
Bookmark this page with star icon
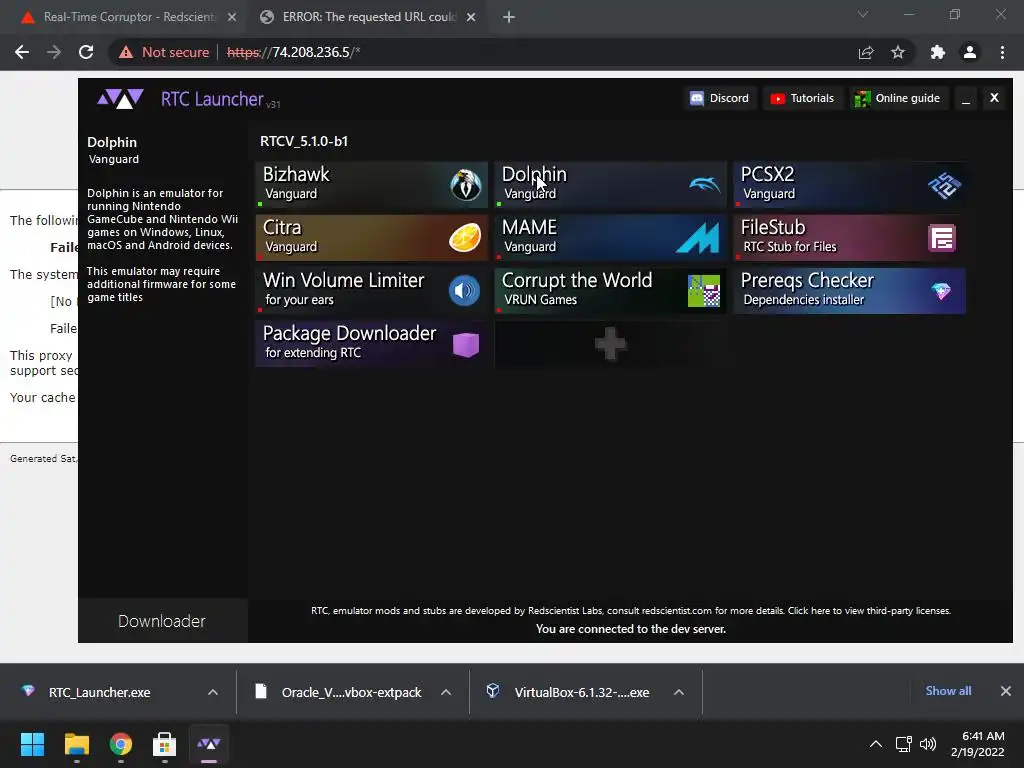[x=898, y=52]
